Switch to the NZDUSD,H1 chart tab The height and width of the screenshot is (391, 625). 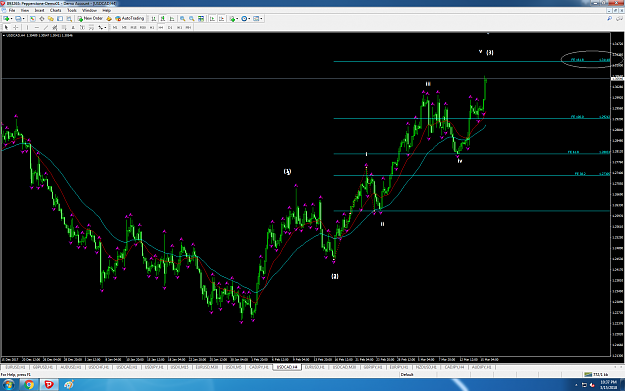click(426, 367)
